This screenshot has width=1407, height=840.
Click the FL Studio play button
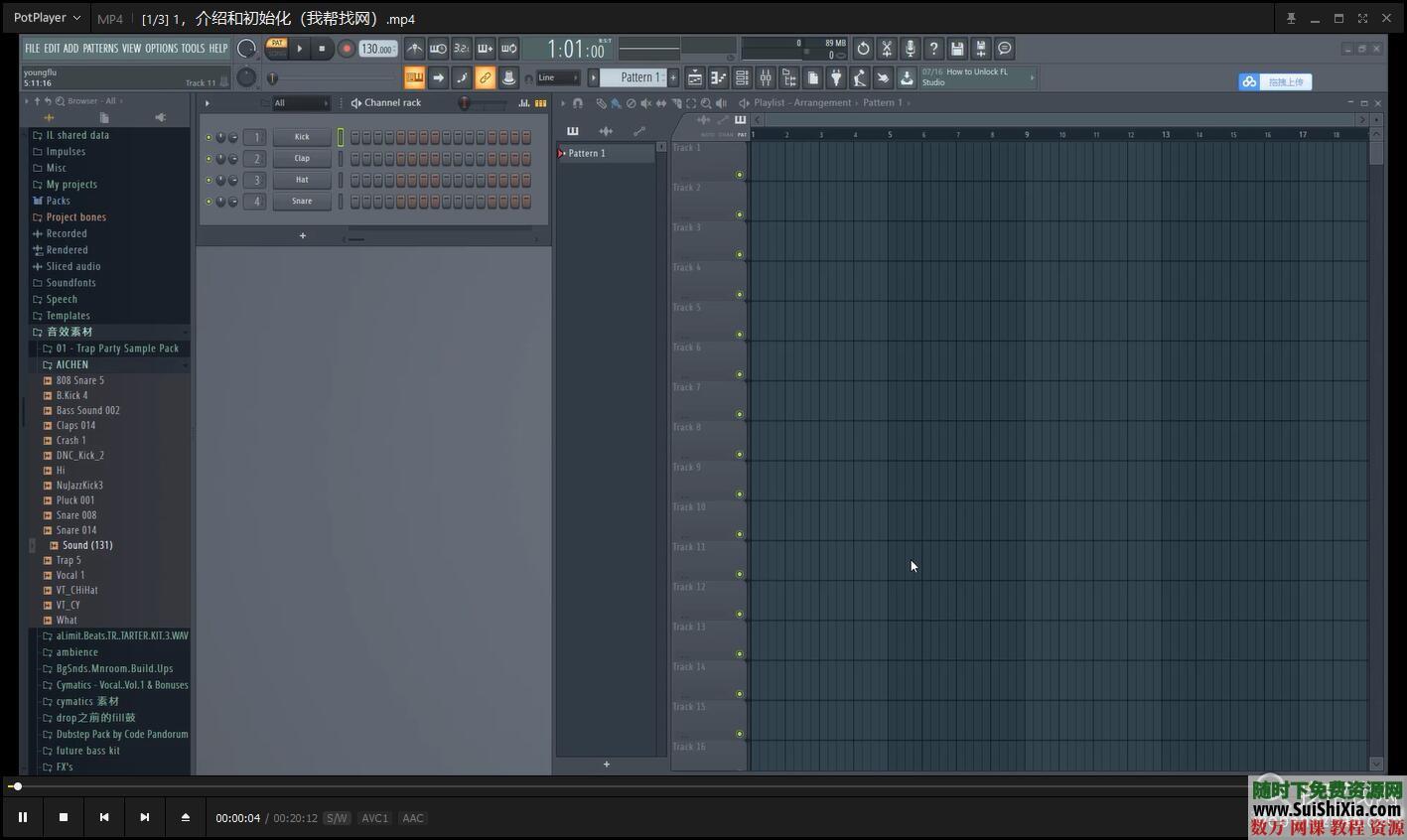pos(300,49)
